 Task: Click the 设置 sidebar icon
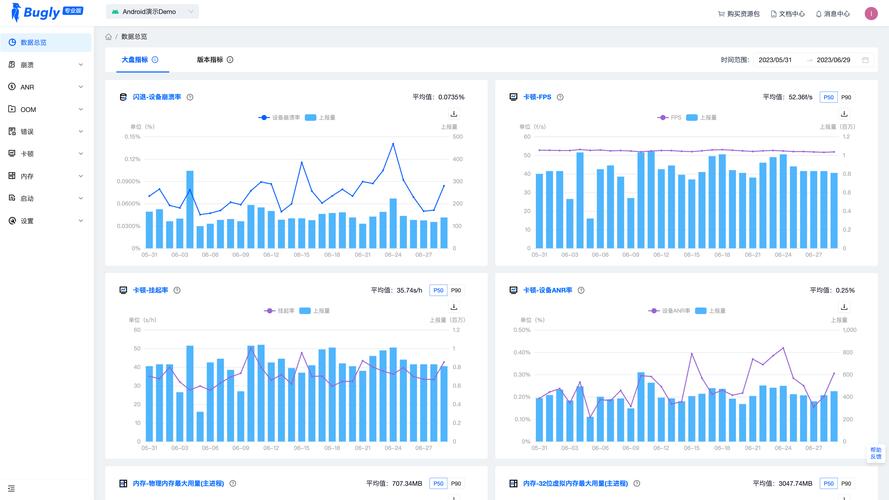[x=12, y=221]
